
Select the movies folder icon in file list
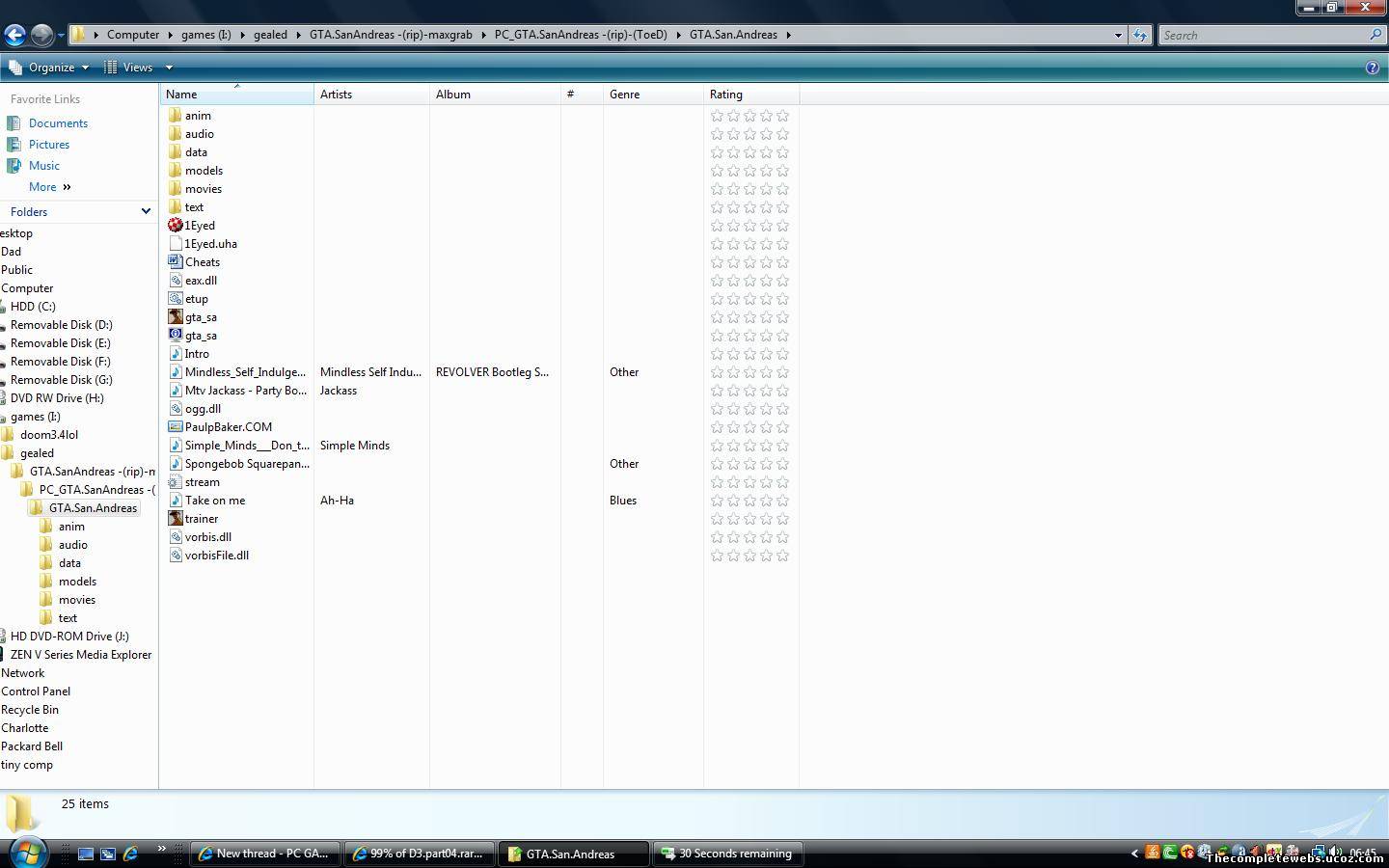point(176,188)
